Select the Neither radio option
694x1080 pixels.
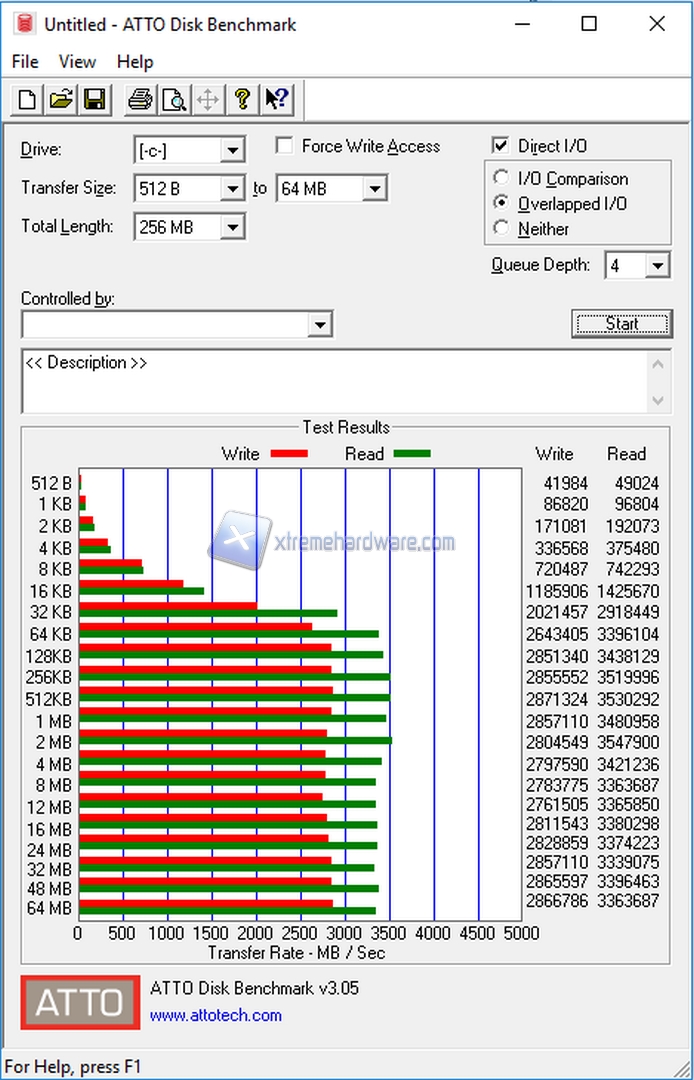click(x=502, y=229)
